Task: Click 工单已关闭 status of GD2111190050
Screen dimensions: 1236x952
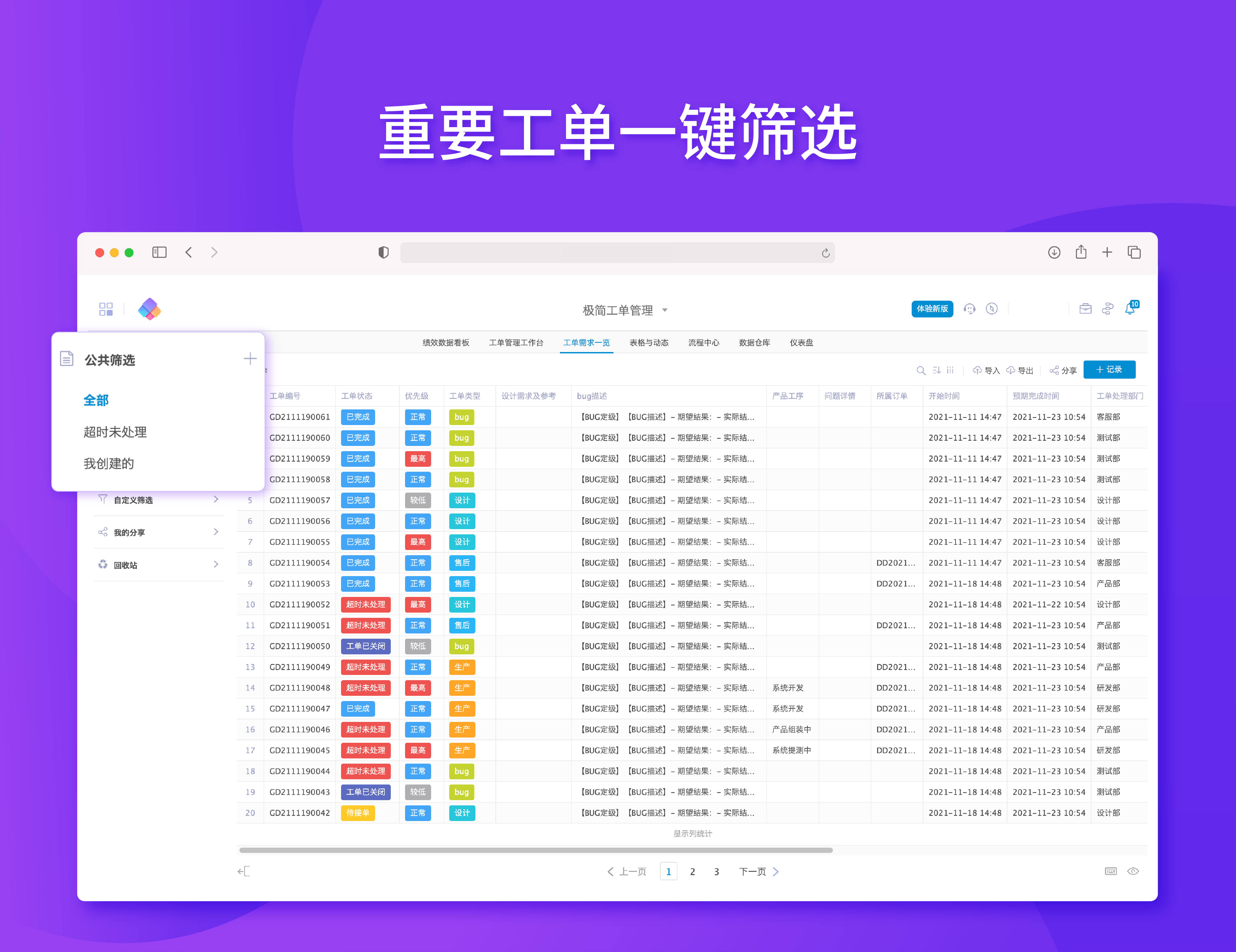Action: click(x=366, y=646)
